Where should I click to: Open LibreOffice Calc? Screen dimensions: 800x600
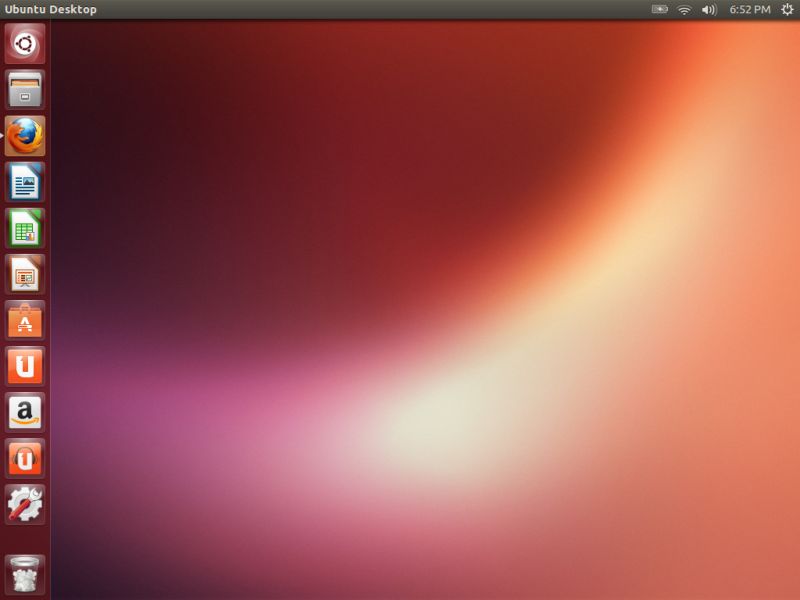24,228
